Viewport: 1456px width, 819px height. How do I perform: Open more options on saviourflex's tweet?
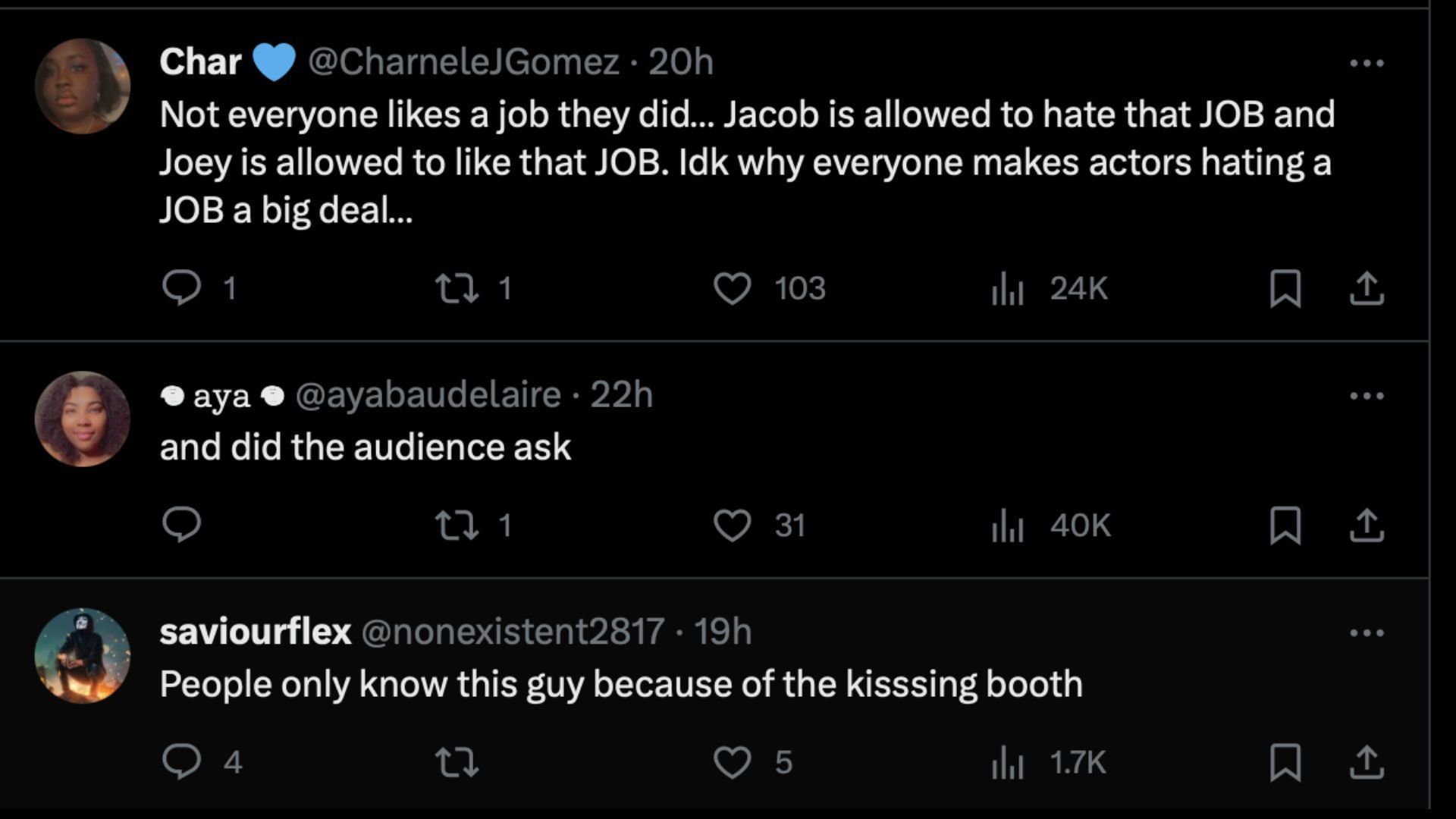point(1367,632)
